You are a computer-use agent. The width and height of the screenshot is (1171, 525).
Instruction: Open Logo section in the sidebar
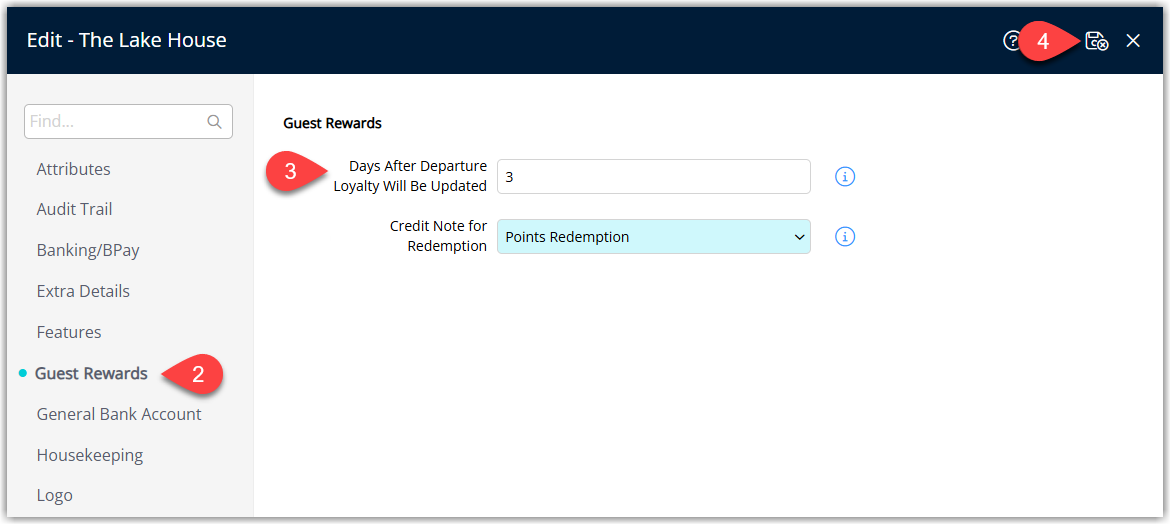click(55, 495)
